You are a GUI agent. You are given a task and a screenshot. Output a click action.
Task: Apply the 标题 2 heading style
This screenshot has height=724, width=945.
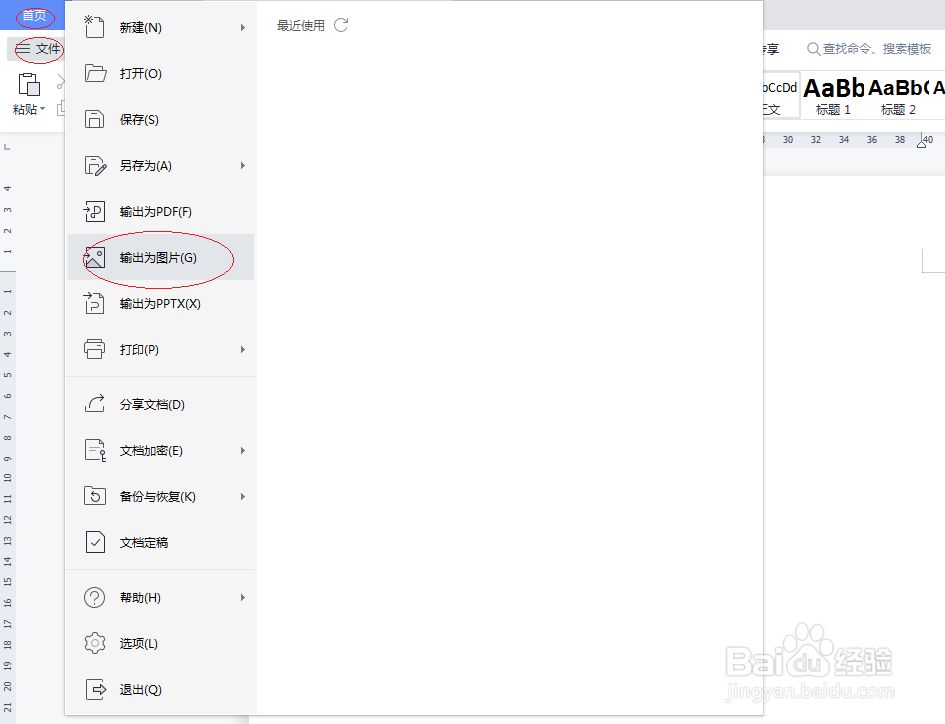pyautogui.click(x=898, y=96)
